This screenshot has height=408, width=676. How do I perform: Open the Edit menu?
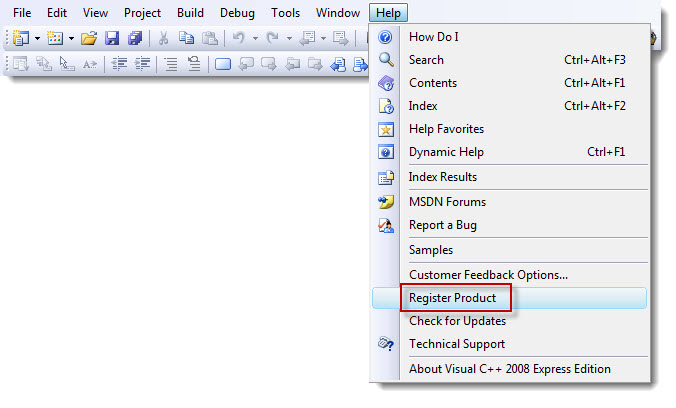pyautogui.click(x=57, y=13)
